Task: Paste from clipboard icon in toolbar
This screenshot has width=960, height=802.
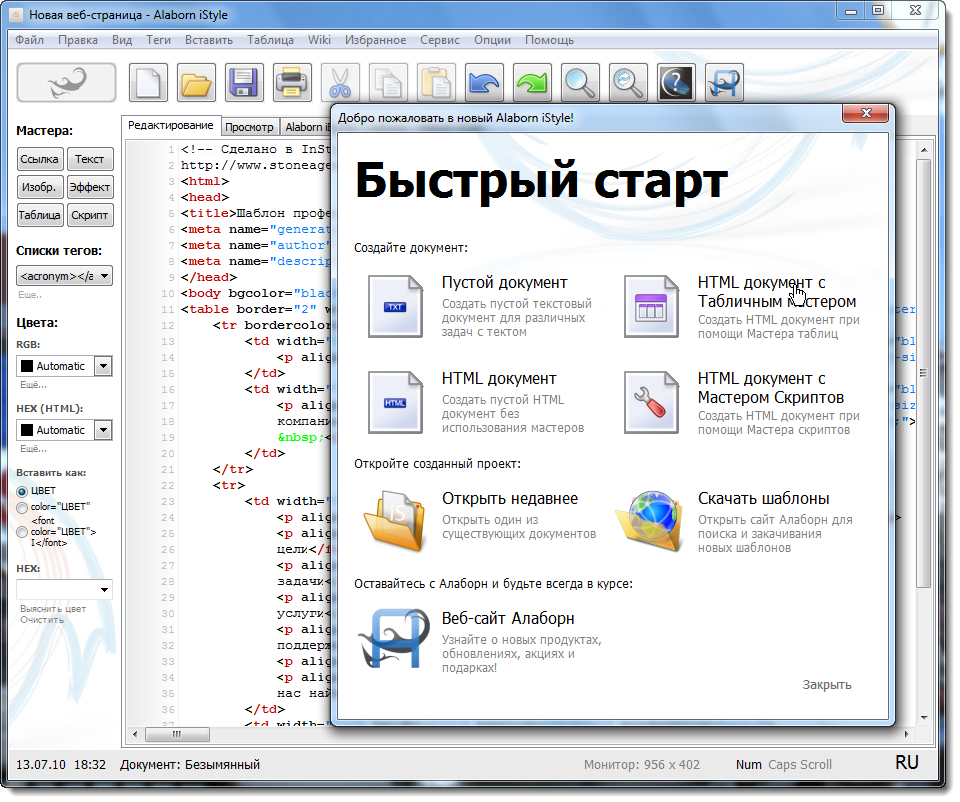Action: coord(436,82)
